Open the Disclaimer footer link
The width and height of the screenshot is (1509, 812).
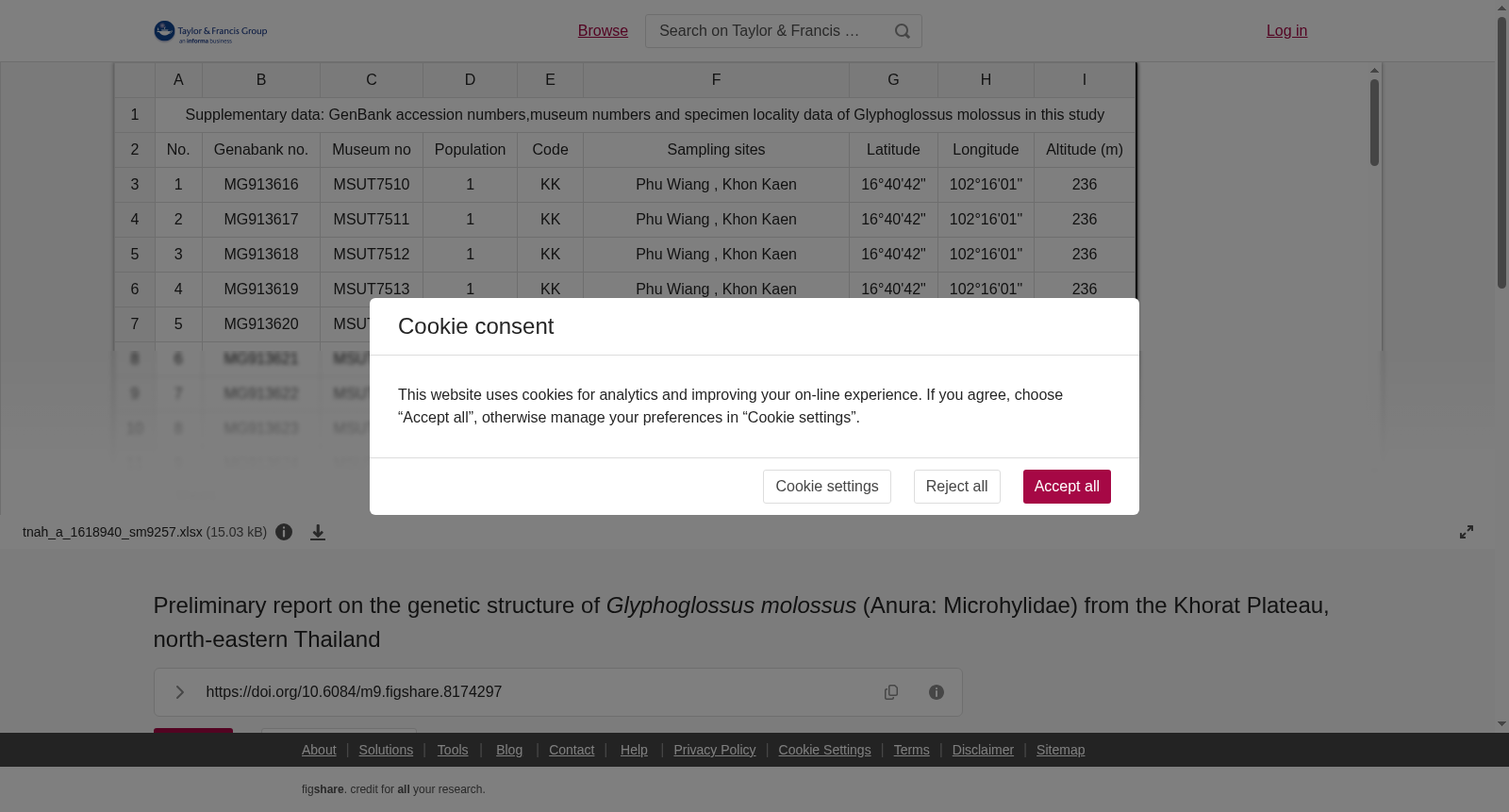tap(983, 750)
